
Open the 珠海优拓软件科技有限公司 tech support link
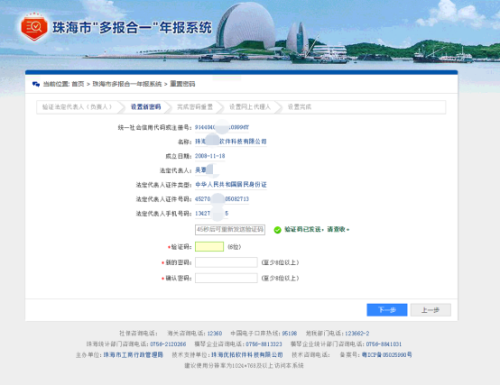[x=247, y=355]
